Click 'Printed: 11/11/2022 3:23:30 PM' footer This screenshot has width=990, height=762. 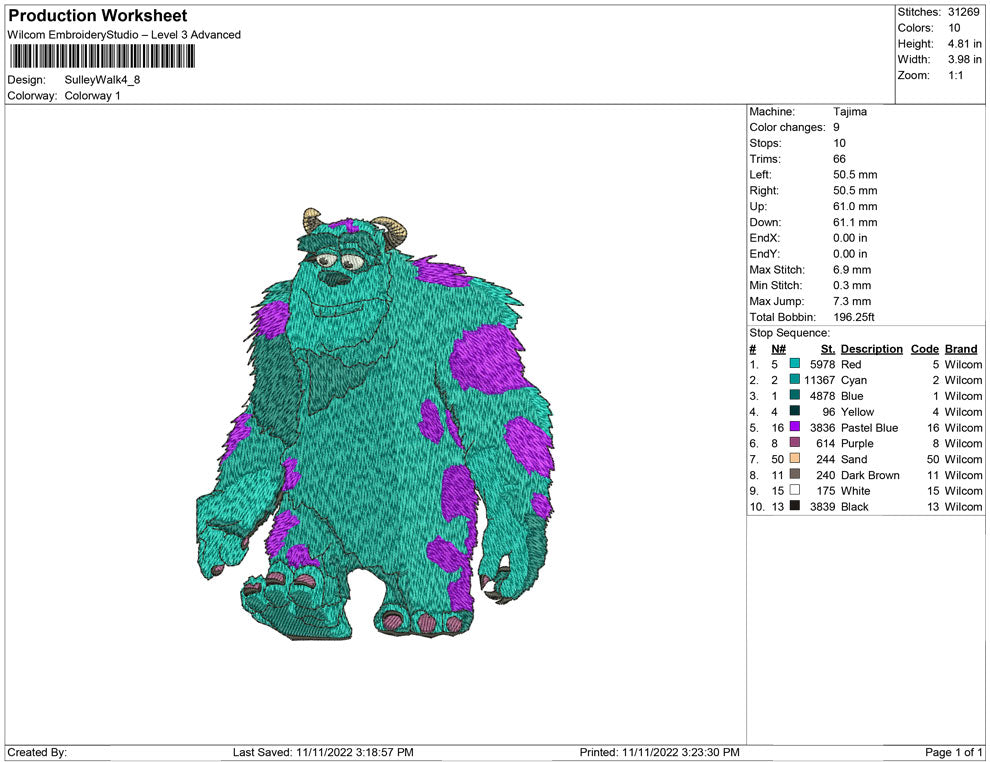(659, 752)
